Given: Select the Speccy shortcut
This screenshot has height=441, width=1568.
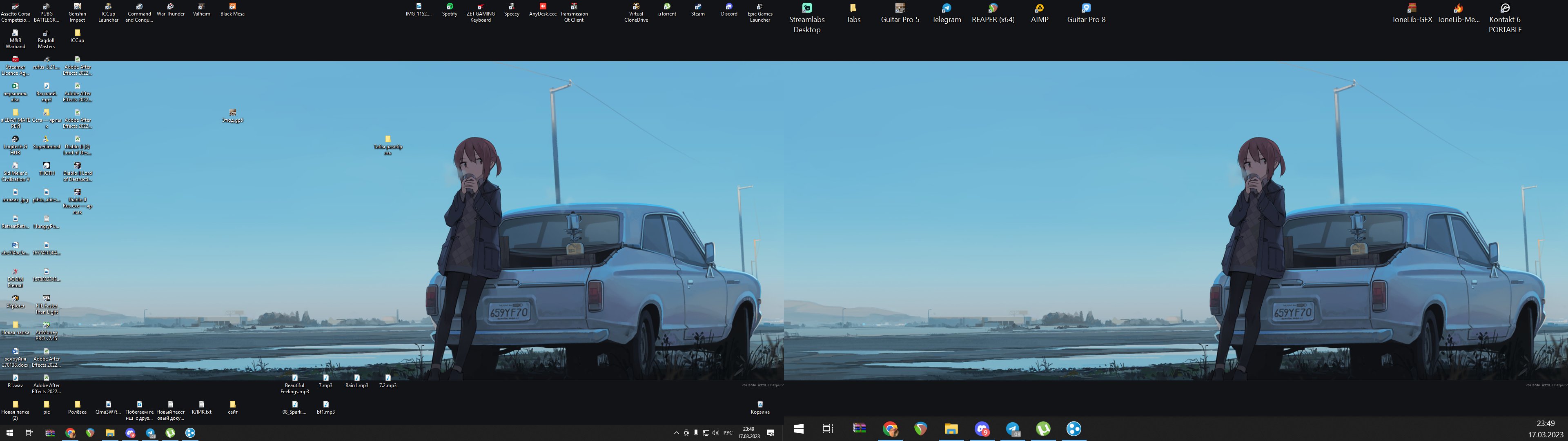Looking at the screenshot, I should click(511, 10).
